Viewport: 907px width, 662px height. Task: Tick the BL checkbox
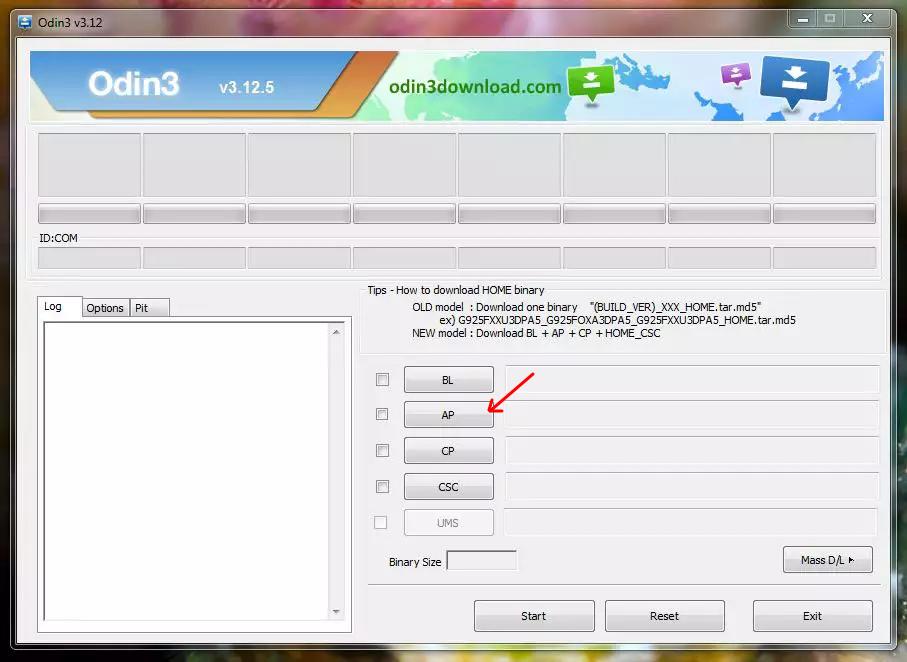(x=382, y=380)
